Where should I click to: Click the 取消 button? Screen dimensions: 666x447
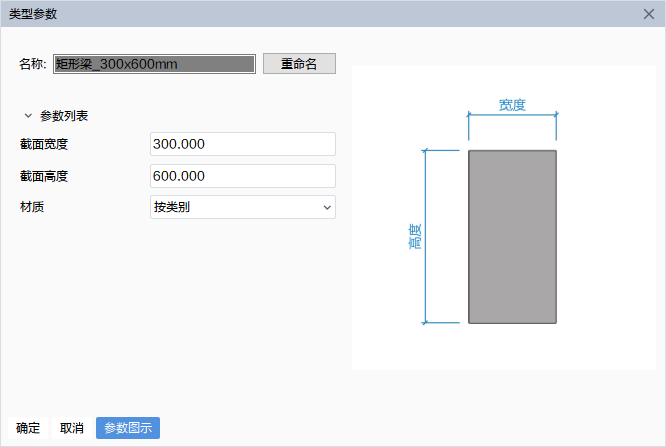(72, 428)
